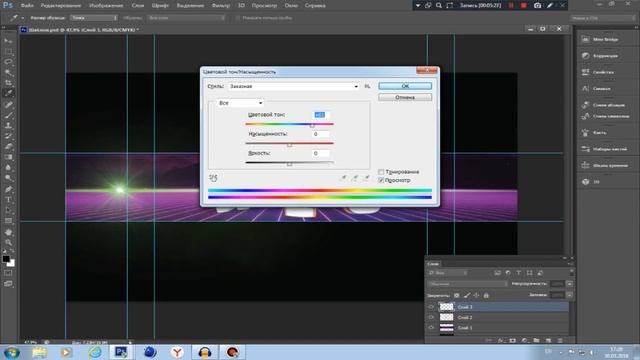Click the add layer mask icon
Image resolution: width=640 pixels, height=360 pixels.
click(513, 340)
